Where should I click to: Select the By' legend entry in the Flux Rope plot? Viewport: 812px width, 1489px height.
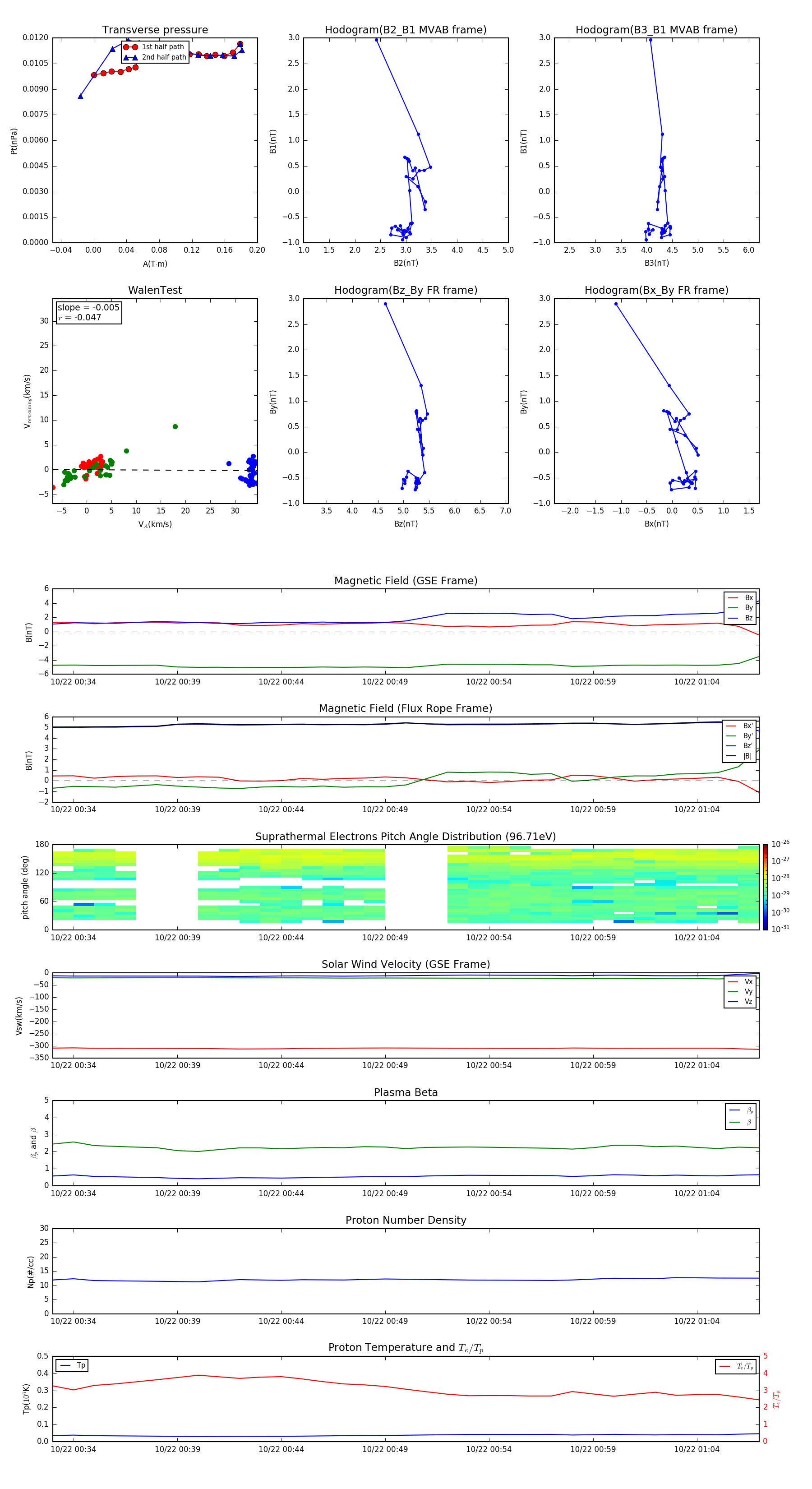(740, 736)
